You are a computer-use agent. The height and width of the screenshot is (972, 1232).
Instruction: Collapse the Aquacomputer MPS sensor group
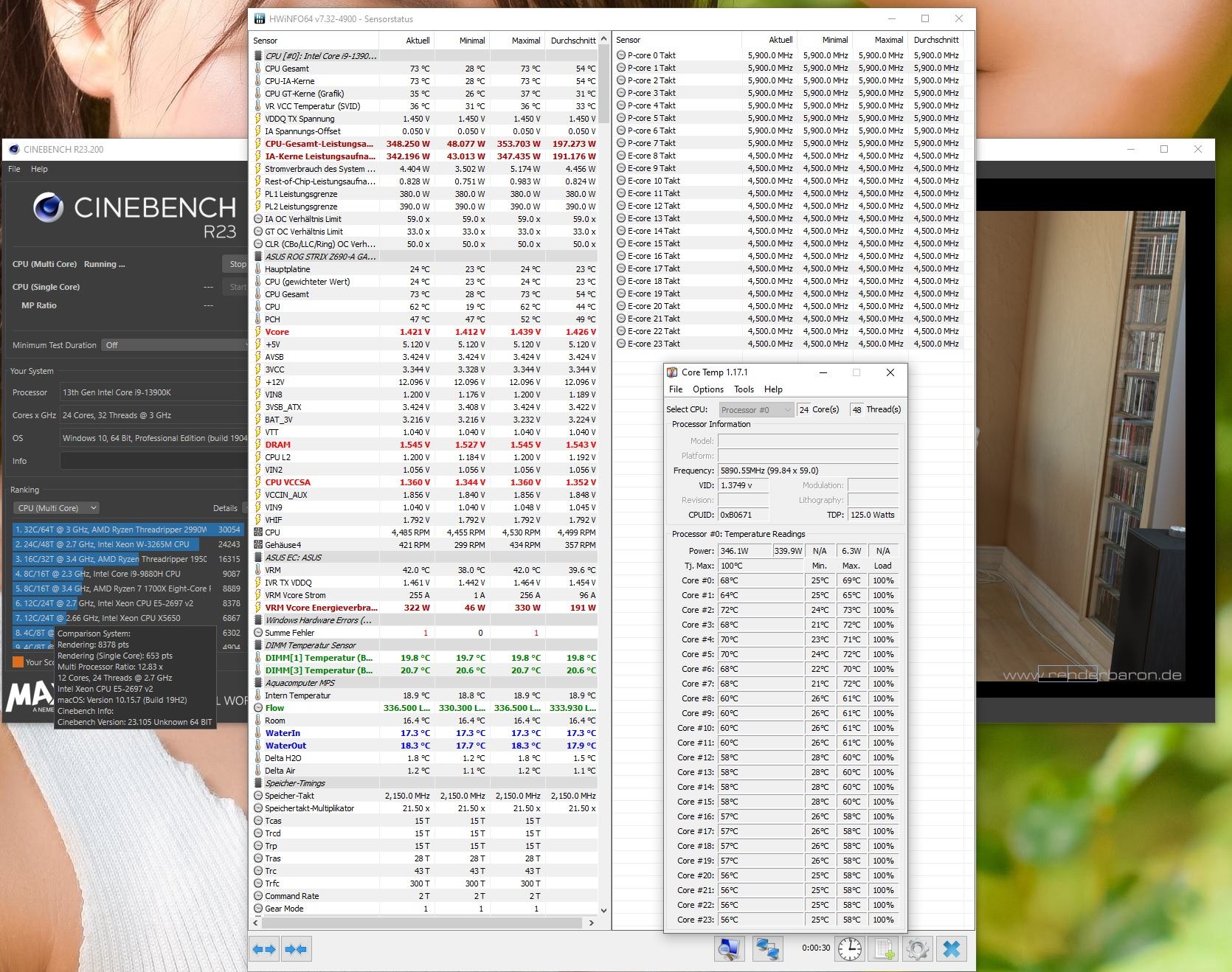[258, 683]
